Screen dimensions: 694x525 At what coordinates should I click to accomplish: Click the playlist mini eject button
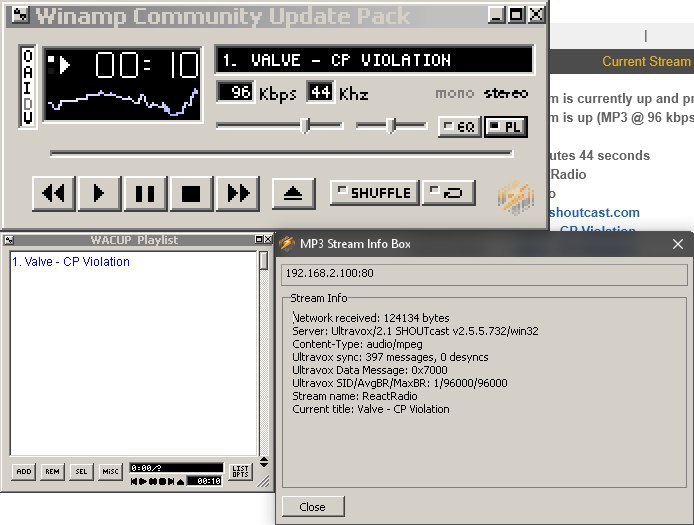[181, 482]
